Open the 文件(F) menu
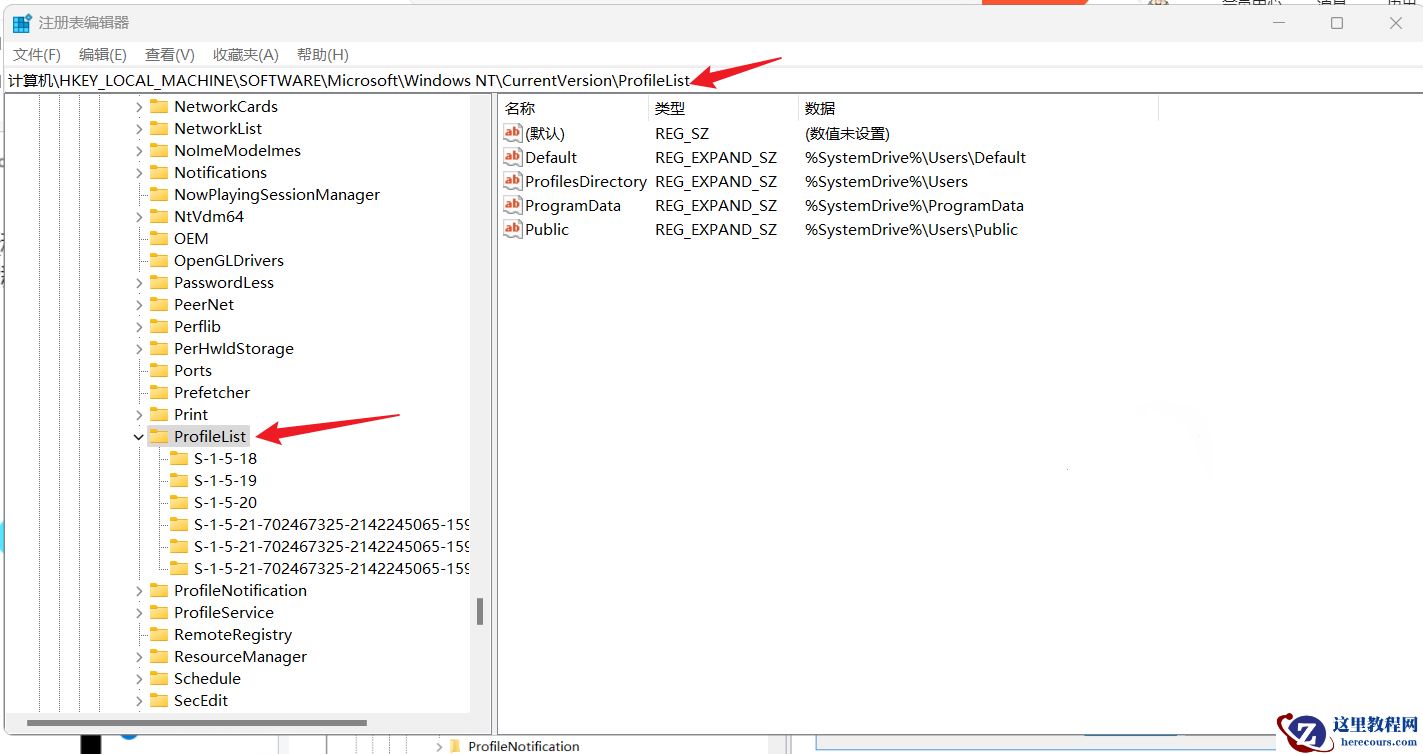The height and width of the screenshot is (754, 1423). [37, 55]
